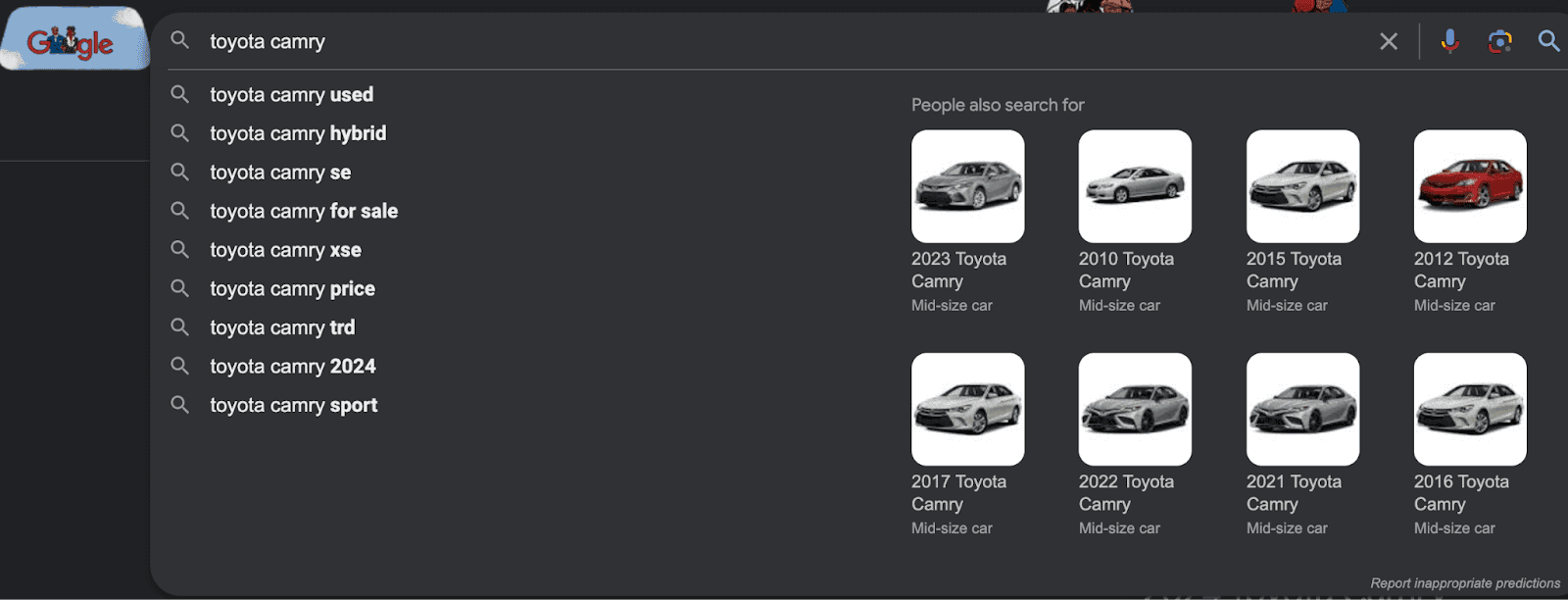1568x600 pixels.
Task: Click search icon beside toyota camry sport
Action: click(180, 404)
